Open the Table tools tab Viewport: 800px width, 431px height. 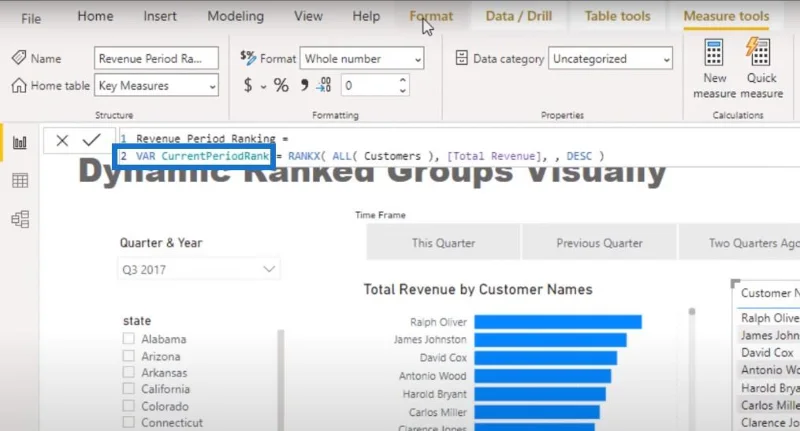click(617, 16)
